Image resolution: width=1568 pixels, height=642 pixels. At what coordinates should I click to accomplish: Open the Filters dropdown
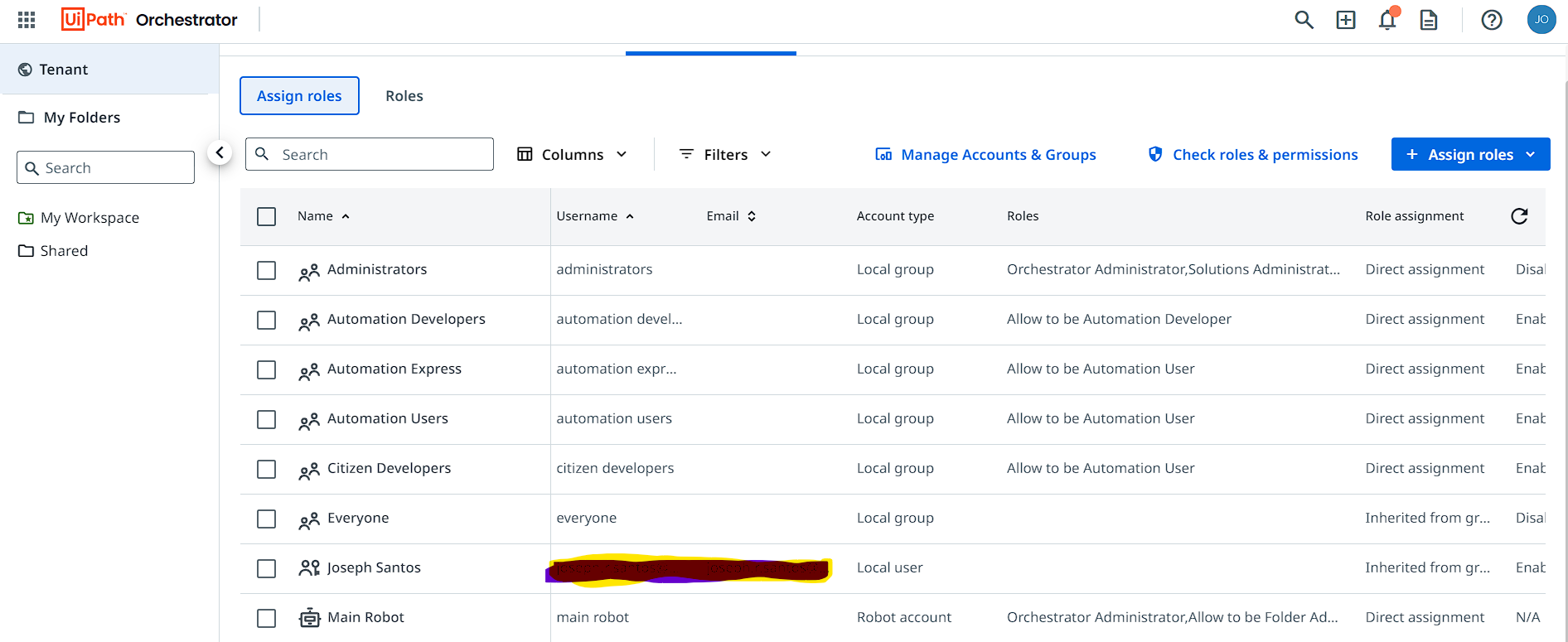click(x=725, y=155)
